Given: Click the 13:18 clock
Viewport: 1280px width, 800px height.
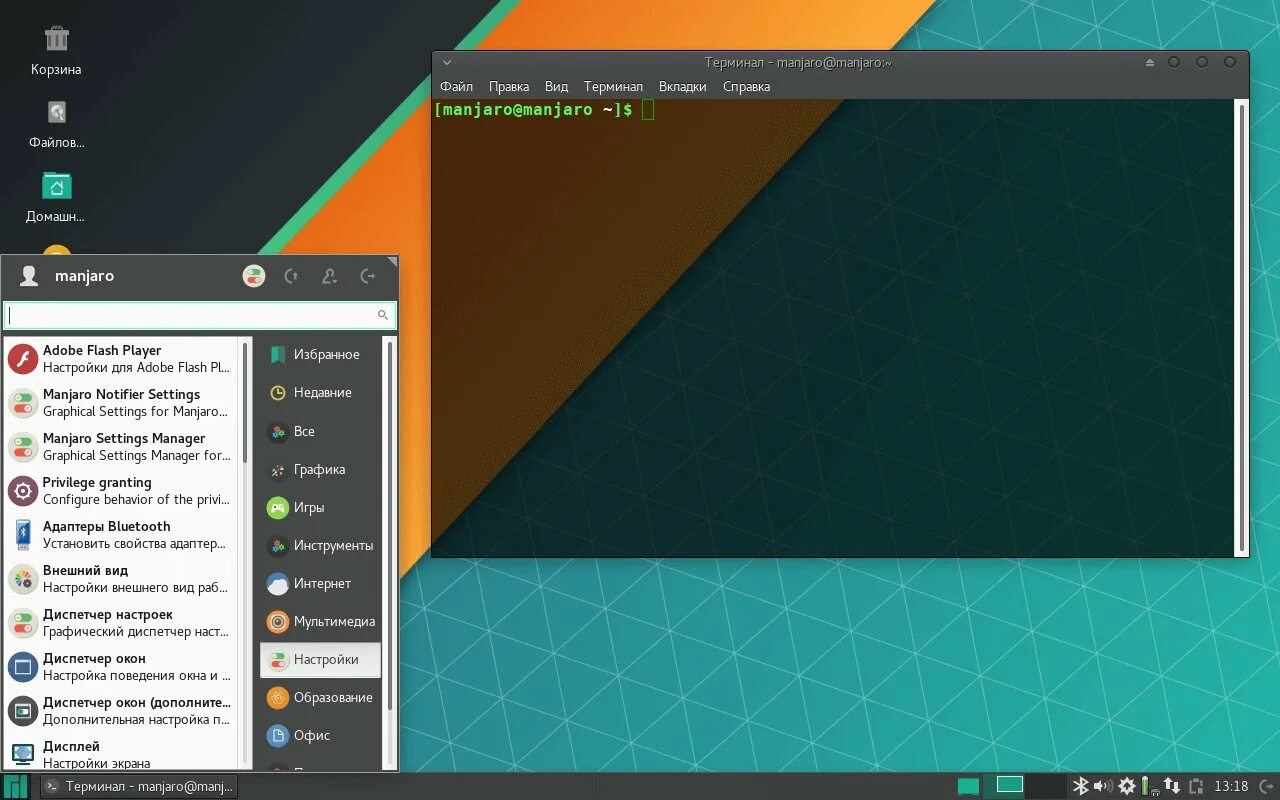Looking at the screenshot, I should (x=1231, y=786).
